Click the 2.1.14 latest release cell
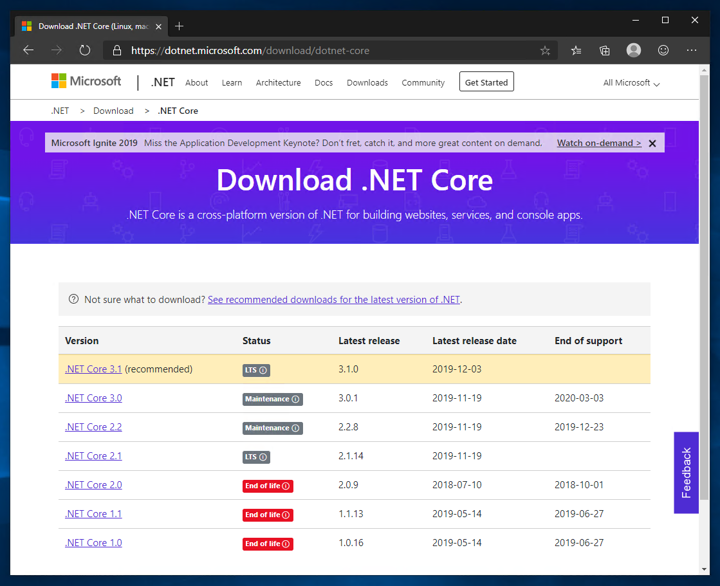Viewport: 720px width, 586px height. click(x=351, y=456)
